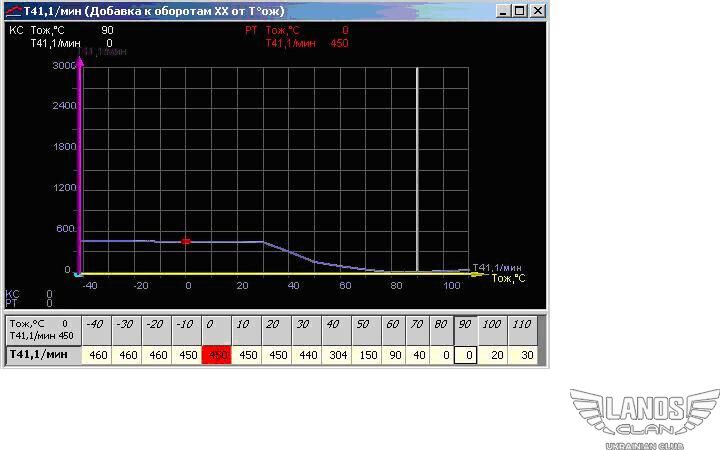Click the app icon in the title bar
Screen dimensions: 720x450
coord(11,10)
